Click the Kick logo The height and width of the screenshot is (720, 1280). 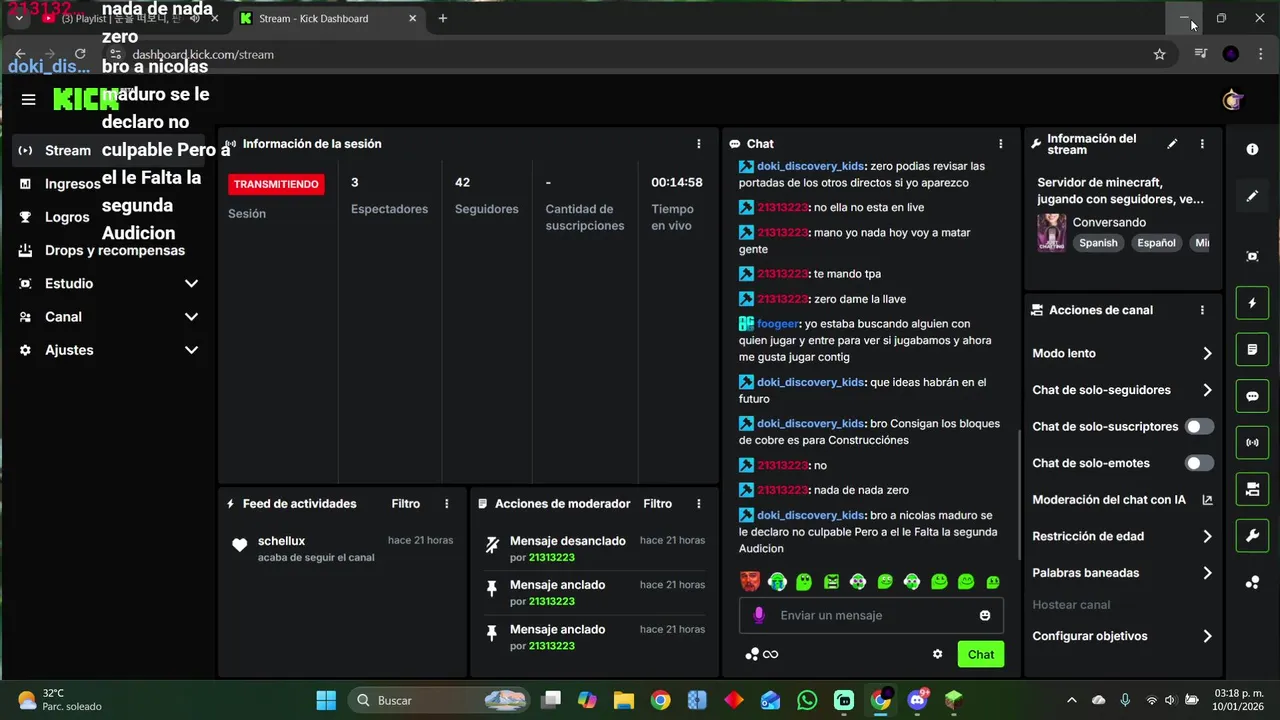tap(86, 99)
